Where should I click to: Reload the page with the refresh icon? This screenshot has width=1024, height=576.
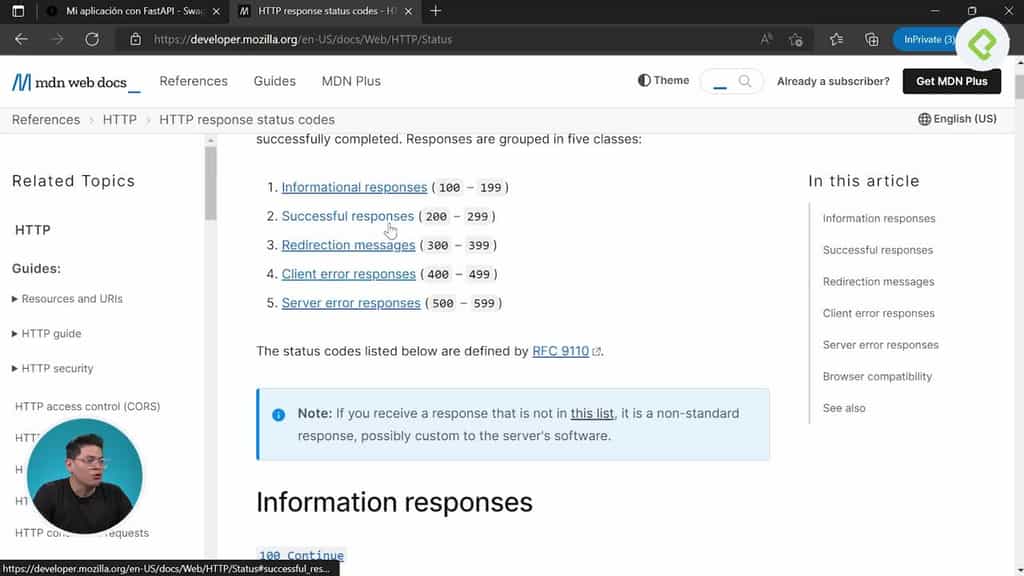pyautogui.click(x=92, y=39)
